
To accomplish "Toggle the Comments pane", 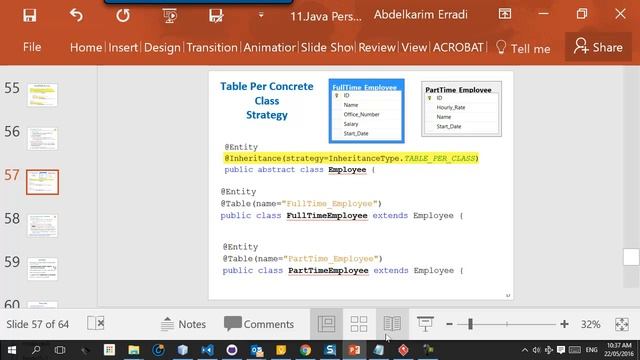I will (259, 324).
